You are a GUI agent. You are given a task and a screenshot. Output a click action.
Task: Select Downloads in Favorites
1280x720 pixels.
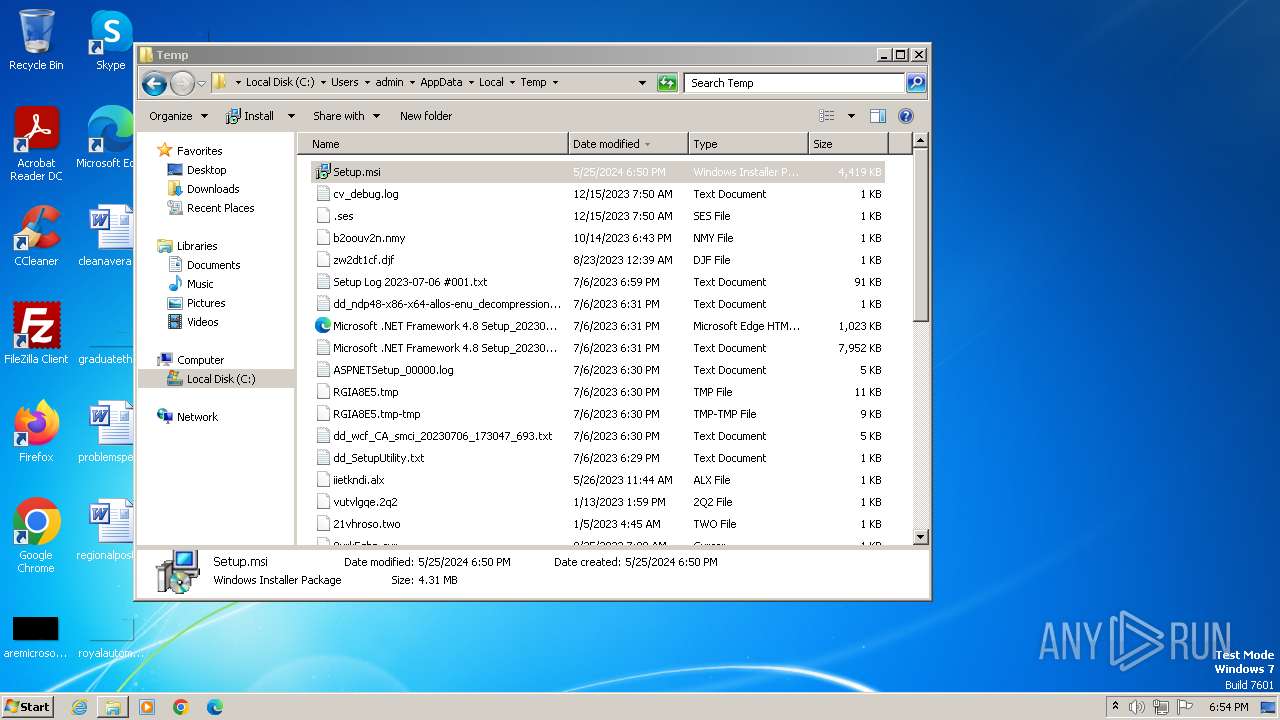click(x=213, y=189)
